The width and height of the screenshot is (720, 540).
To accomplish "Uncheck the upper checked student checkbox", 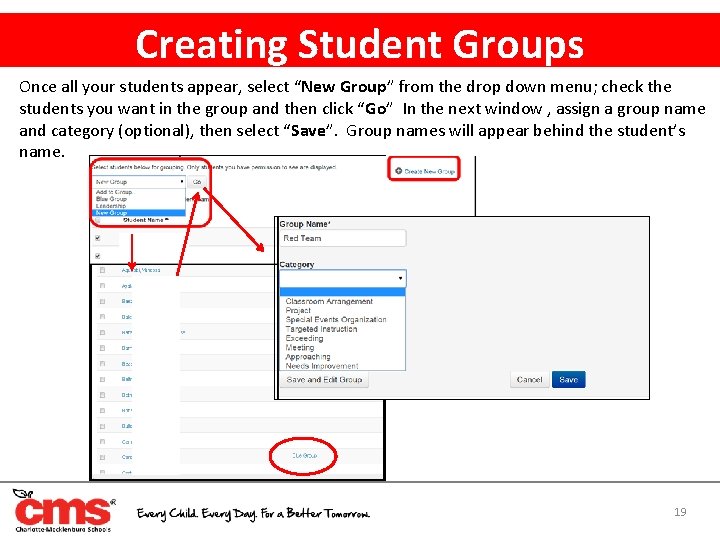I will (x=97, y=238).
